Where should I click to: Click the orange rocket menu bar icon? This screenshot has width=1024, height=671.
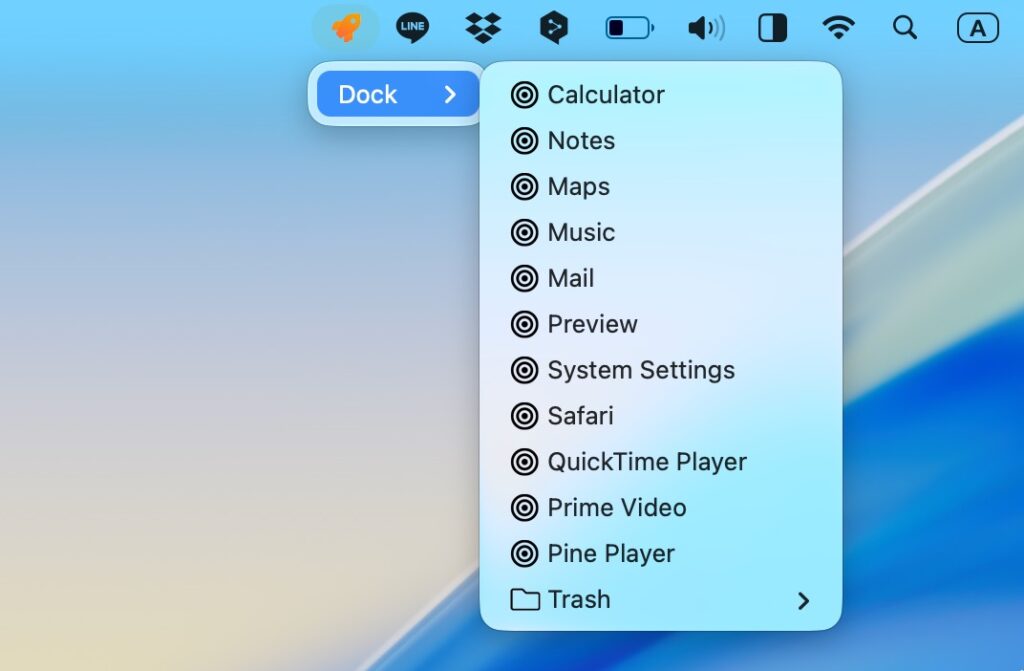point(346,28)
